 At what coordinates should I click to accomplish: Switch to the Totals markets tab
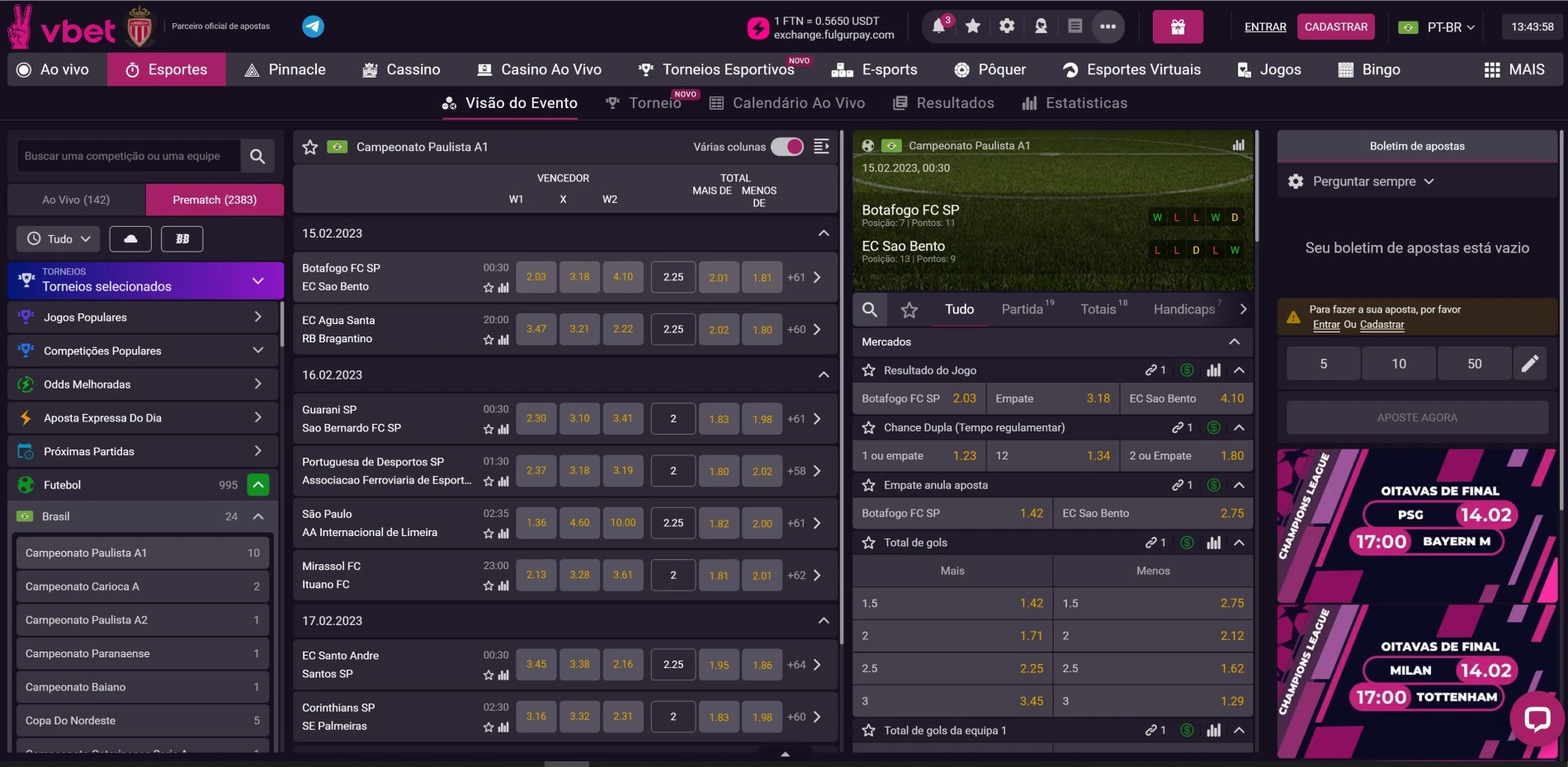1098,309
